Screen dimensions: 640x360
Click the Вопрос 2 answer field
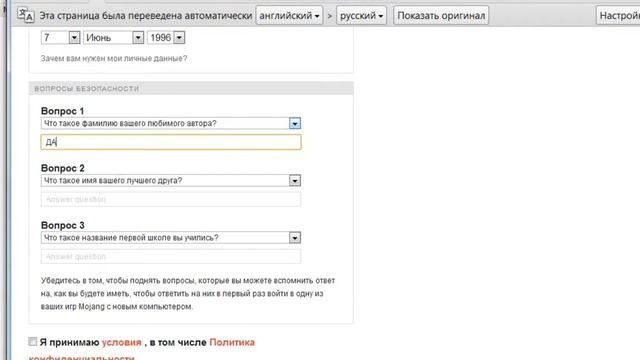pyautogui.click(x=171, y=199)
